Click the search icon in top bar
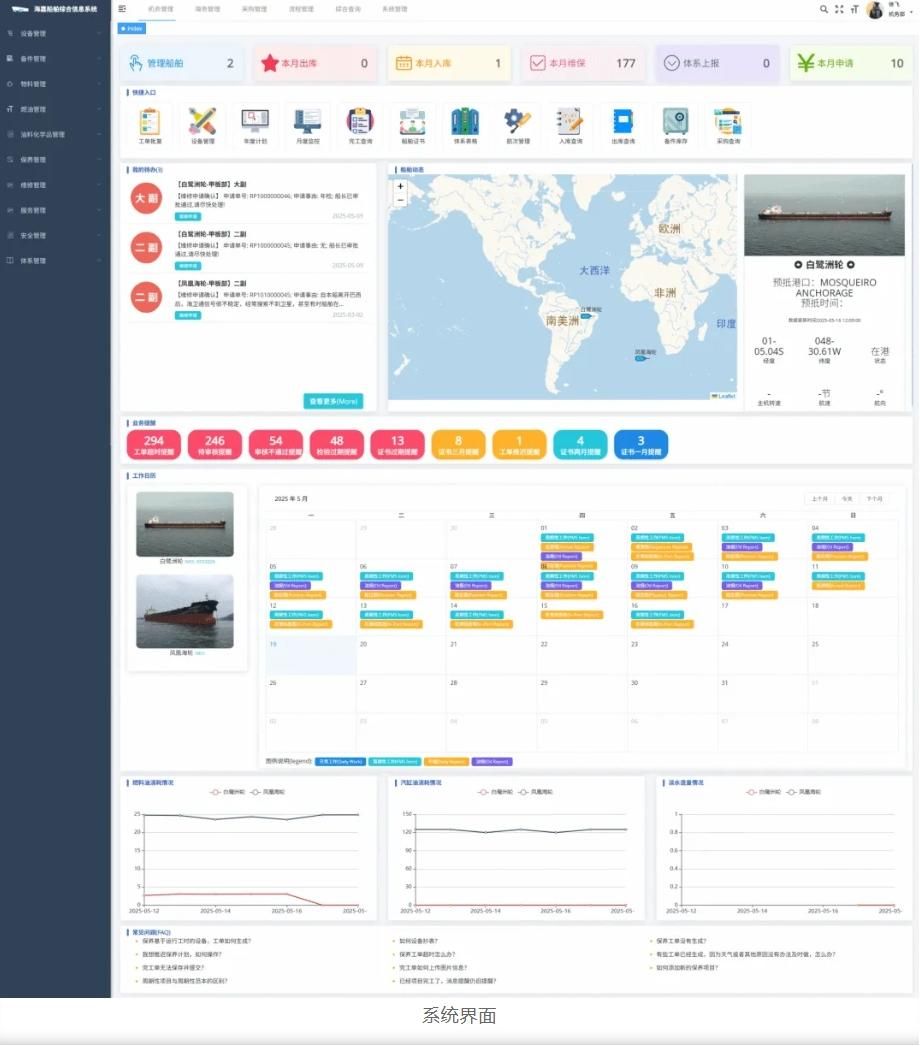This screenshot has height=1046, width=920. click(824, 9)
